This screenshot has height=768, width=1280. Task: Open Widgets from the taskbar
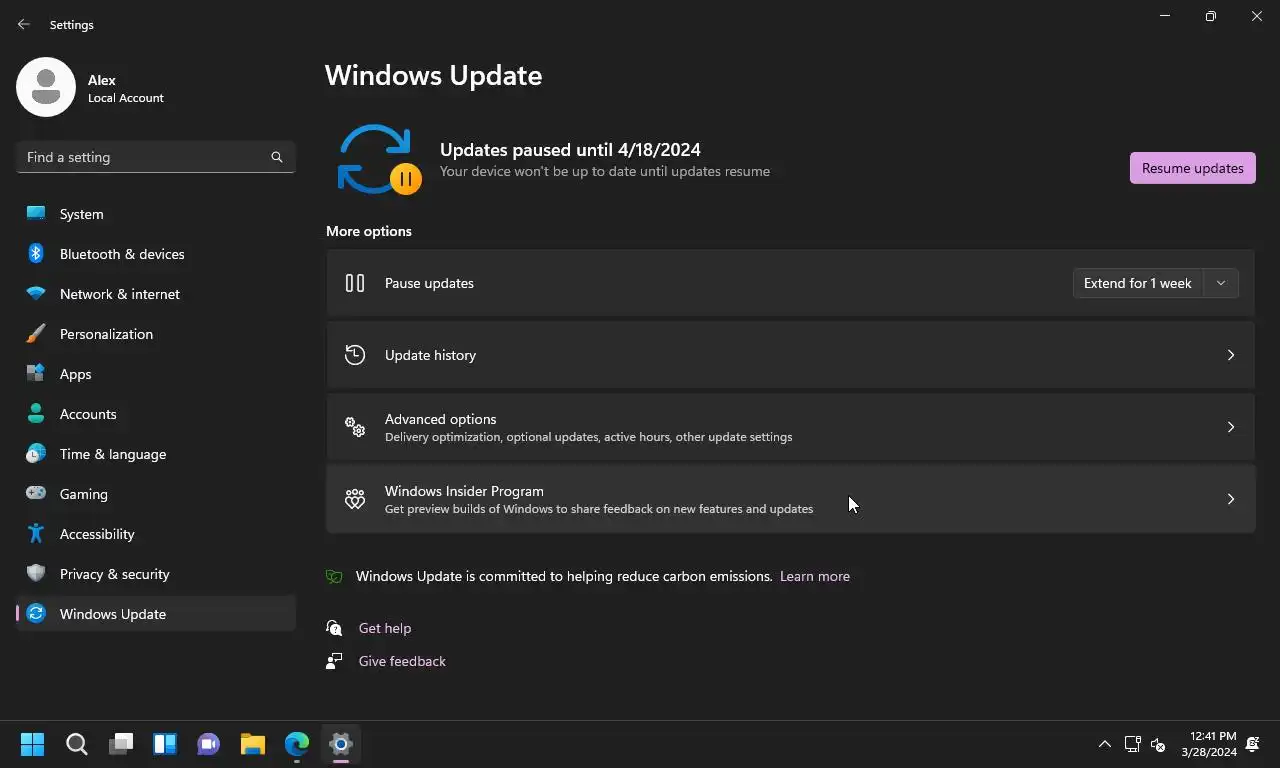tap(165, 744)
